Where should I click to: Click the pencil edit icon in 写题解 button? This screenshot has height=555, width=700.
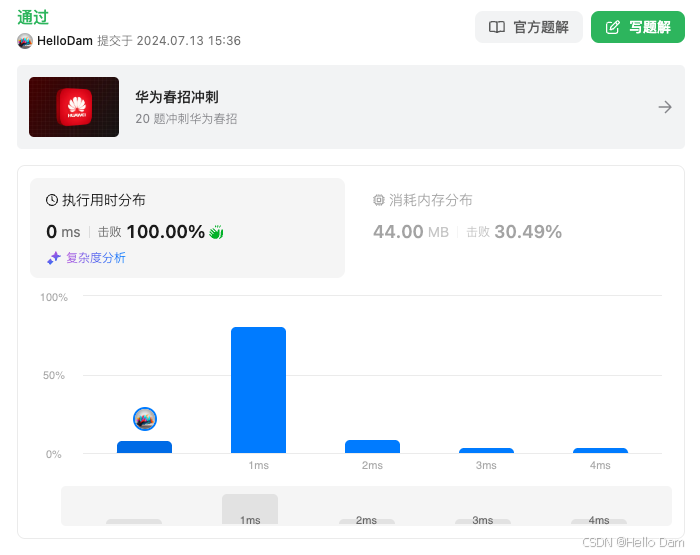612,27
